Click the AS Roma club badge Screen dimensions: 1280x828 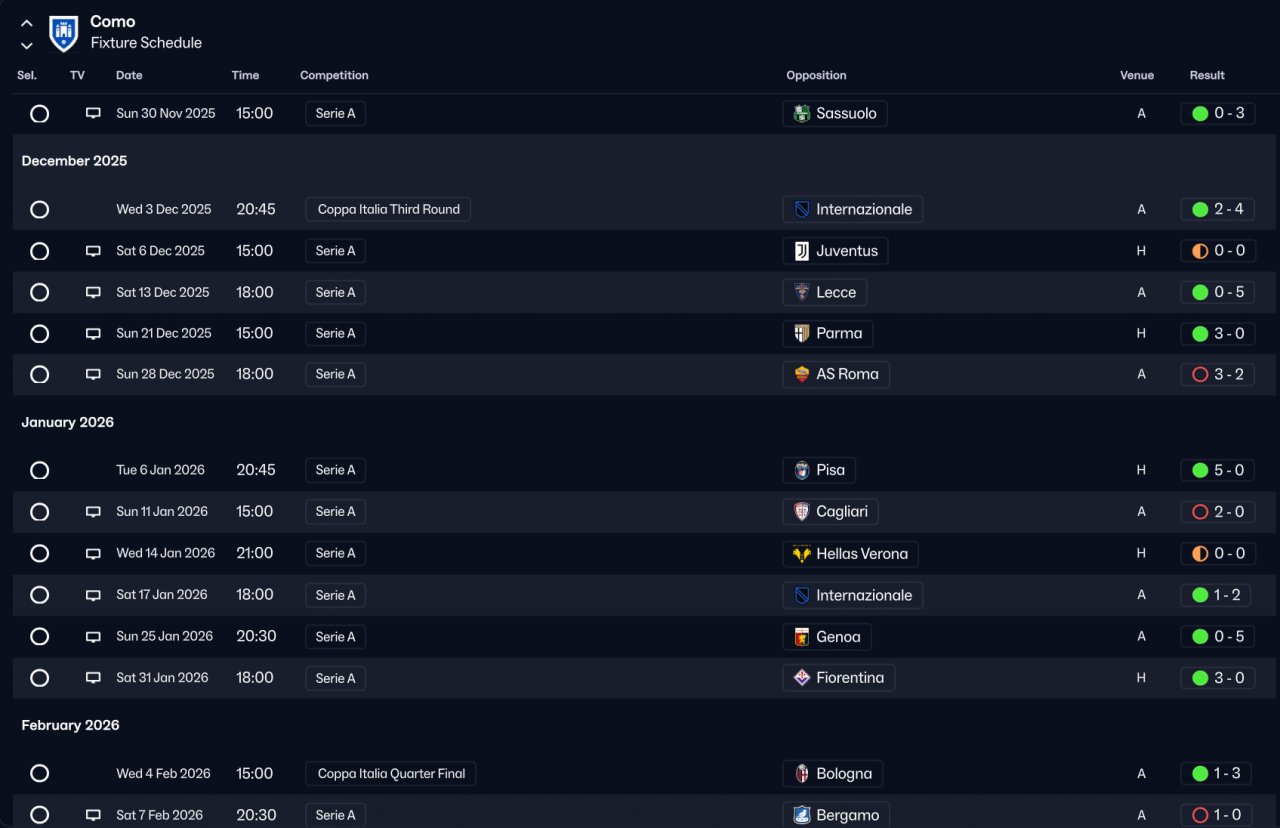pos(801,374)
